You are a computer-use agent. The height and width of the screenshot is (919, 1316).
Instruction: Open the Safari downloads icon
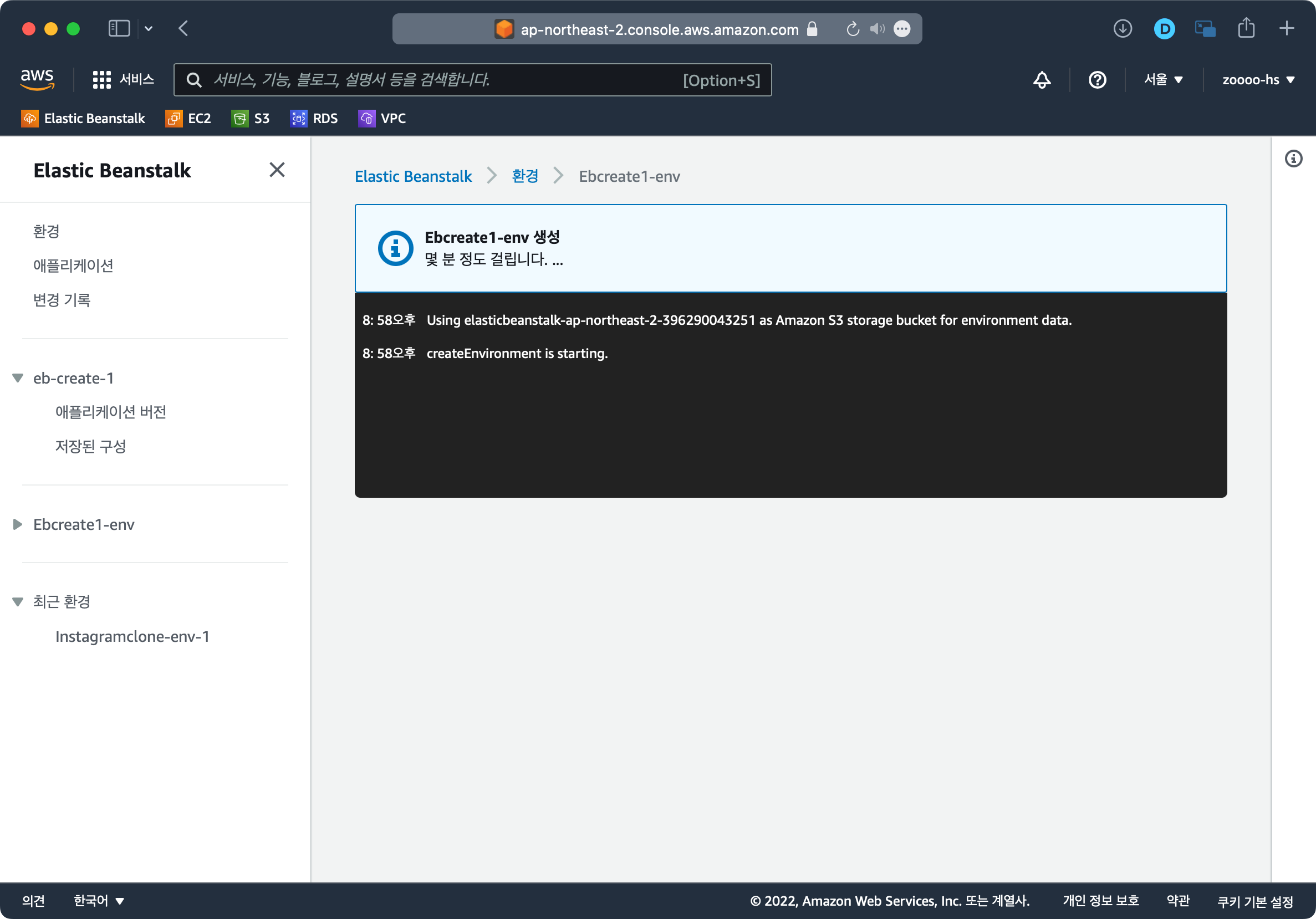(1123, 29)
